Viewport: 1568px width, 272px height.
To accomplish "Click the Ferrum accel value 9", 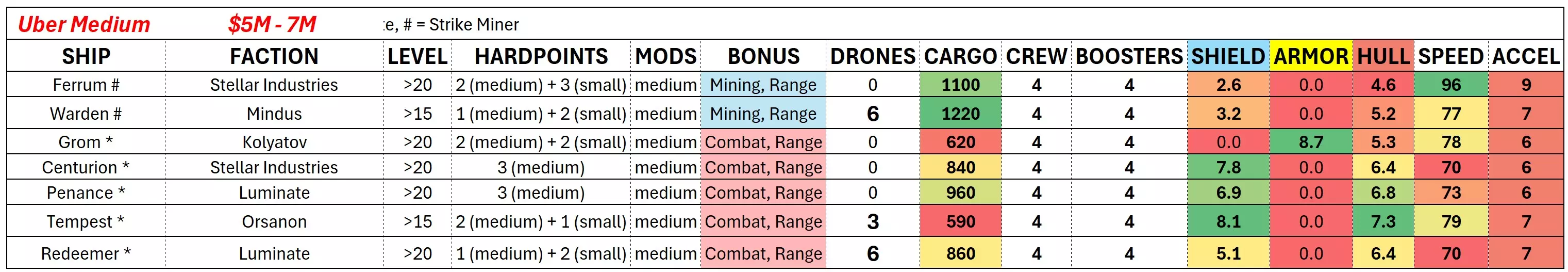I will 1525,85.
